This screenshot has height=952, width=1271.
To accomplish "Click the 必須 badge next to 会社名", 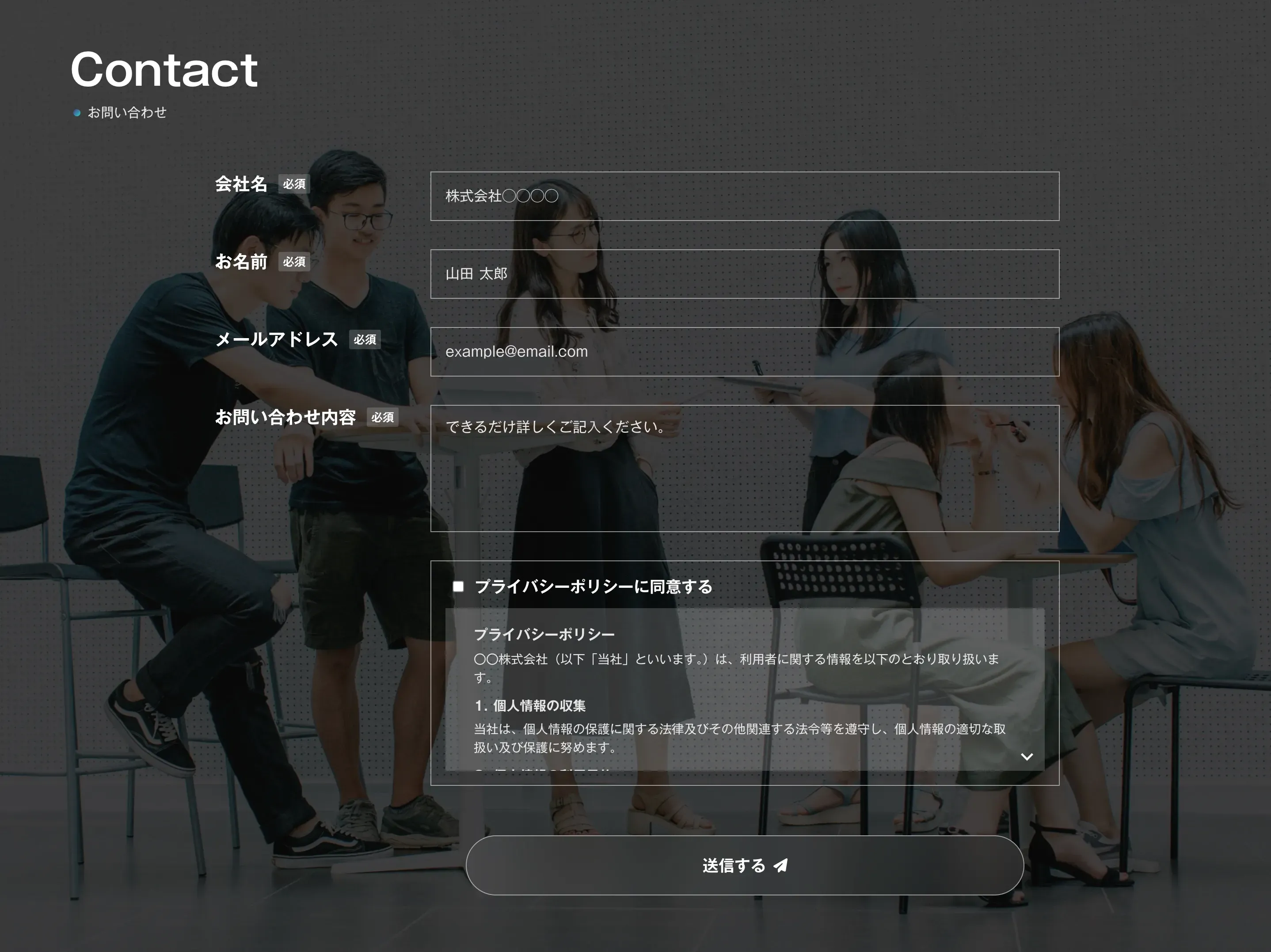I will [x=293, y=184].
